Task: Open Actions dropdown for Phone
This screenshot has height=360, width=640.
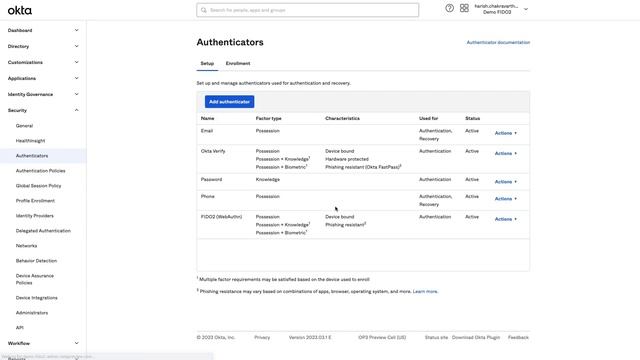Action: (x=506, y=199)
